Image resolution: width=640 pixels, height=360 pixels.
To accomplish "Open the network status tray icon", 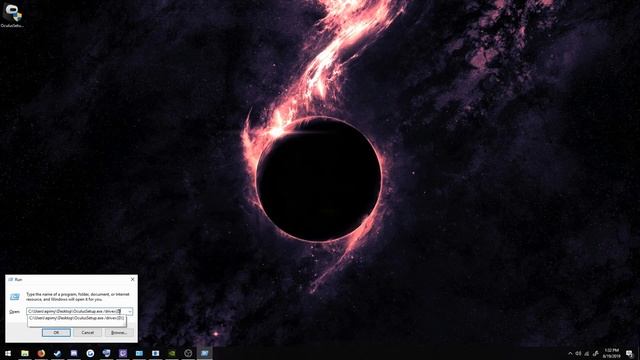I will (x=587, y=353).
